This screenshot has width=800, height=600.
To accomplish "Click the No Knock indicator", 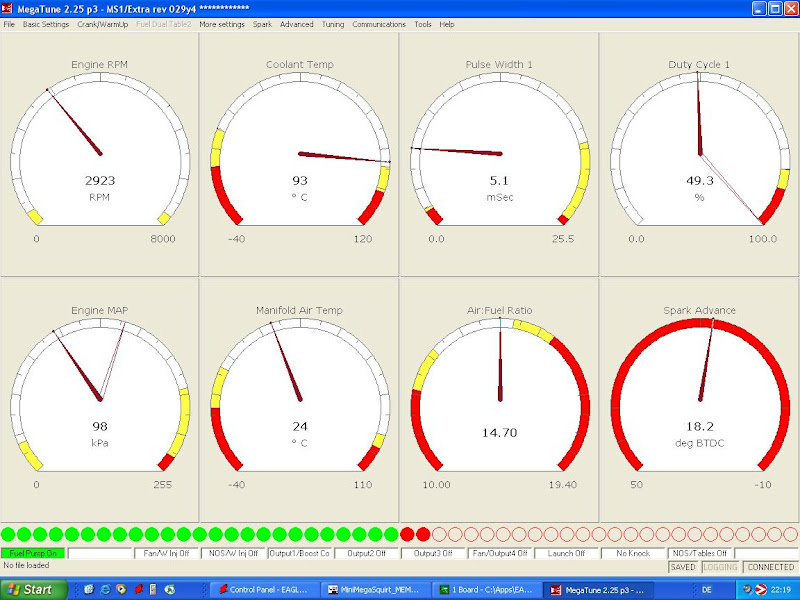I will click(x=633, y=553).
